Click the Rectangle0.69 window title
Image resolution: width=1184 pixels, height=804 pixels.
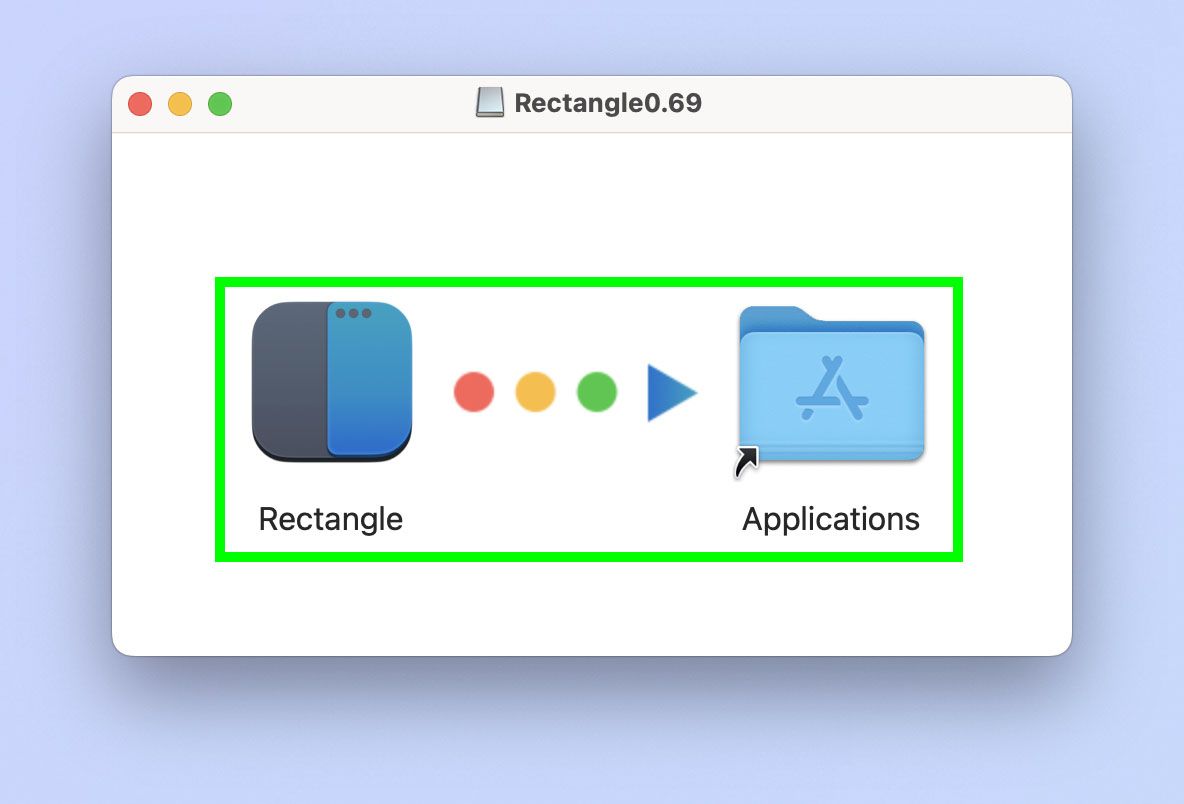tap(607, 103)
